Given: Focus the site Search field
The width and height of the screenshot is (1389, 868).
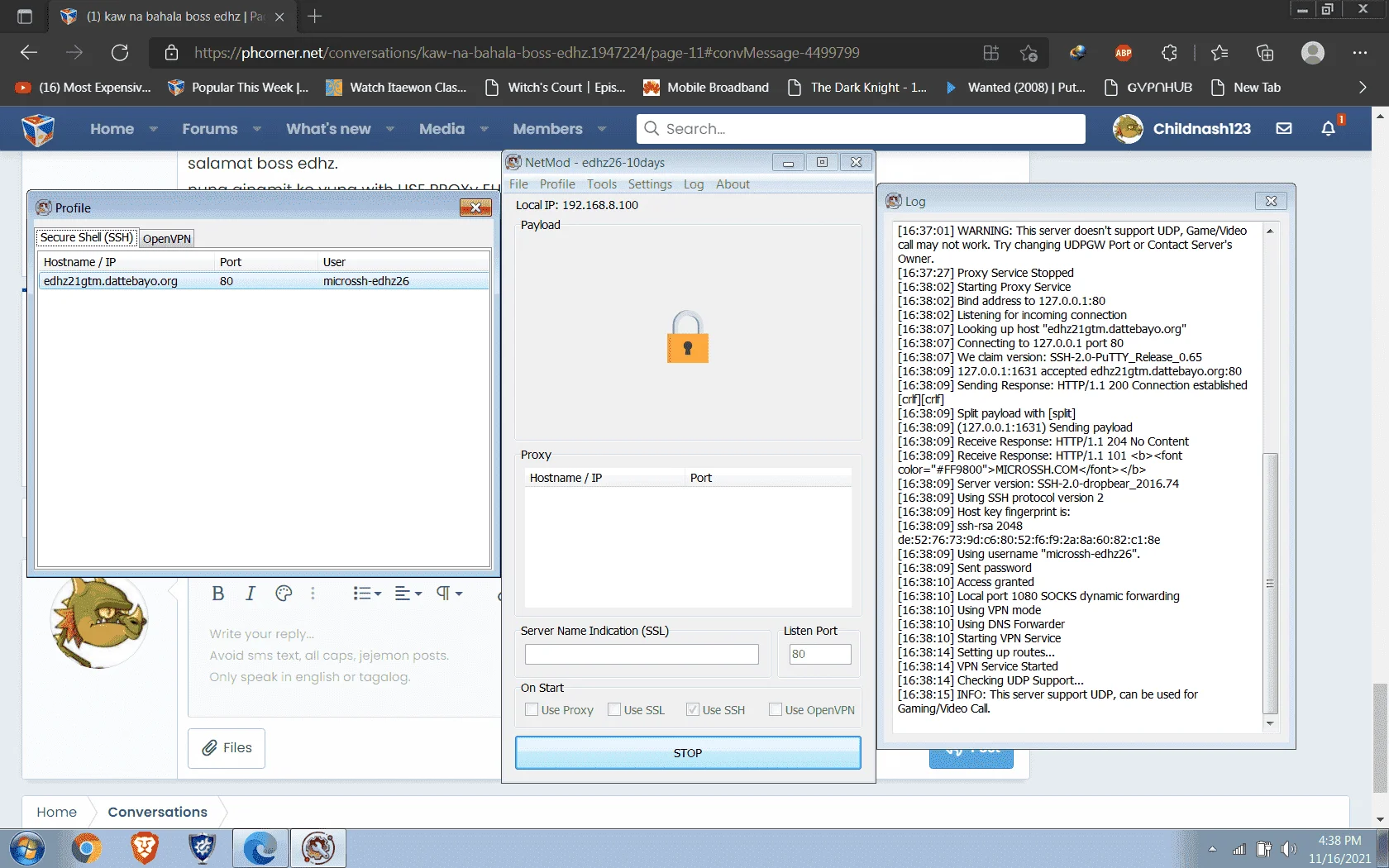Looking at the screenshot, I should 861,129.
